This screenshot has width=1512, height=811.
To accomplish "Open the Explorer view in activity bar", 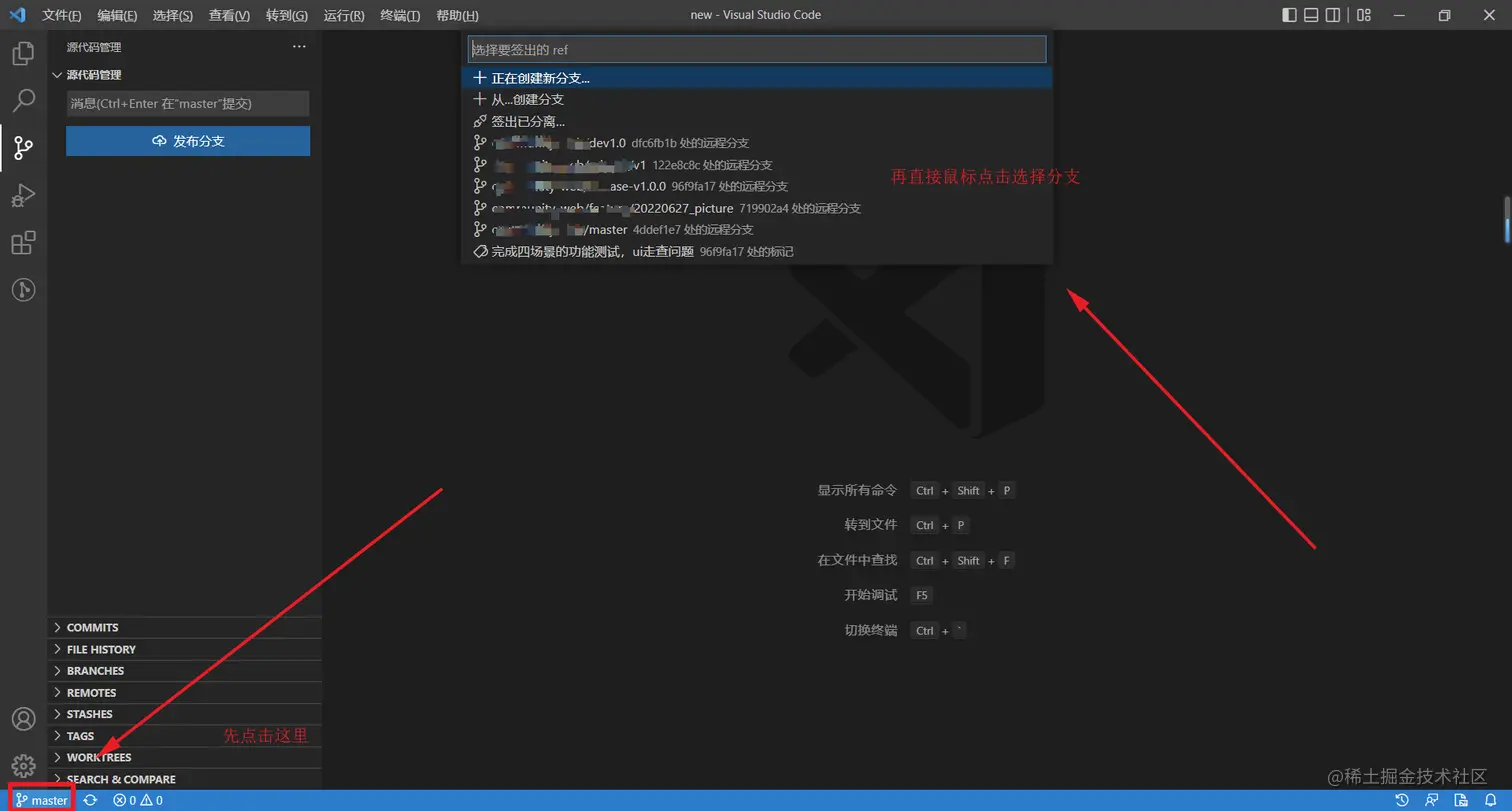I will pos(23,53).
